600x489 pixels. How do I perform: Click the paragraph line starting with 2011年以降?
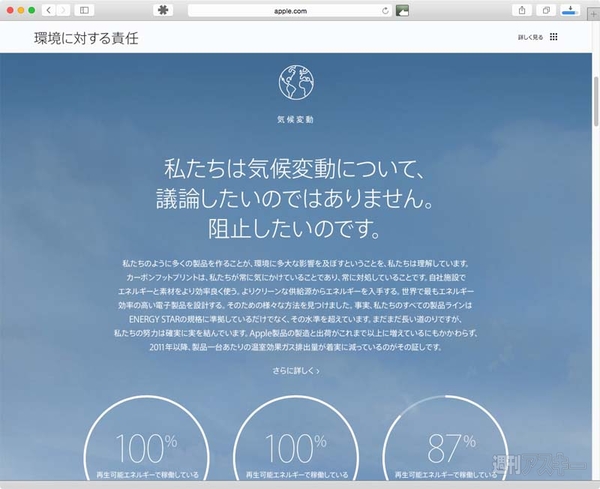point(295,347)
